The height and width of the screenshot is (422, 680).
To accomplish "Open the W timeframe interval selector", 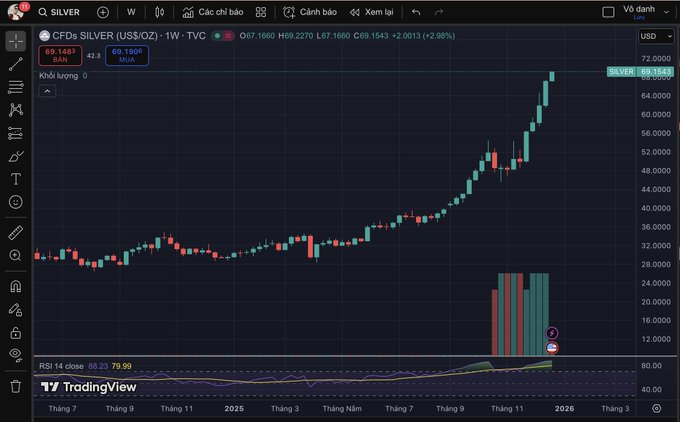I will coord(131,12).
